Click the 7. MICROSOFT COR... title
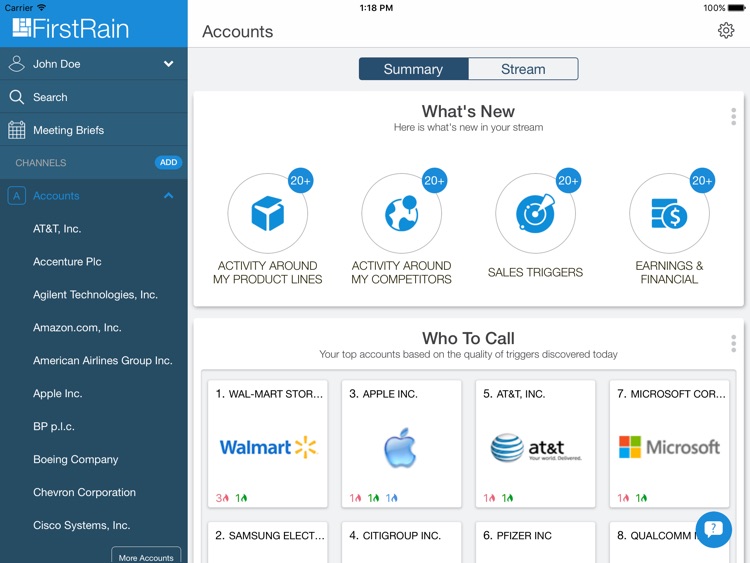The width and height of the screenshot is (750, 563). pos(671,394)
